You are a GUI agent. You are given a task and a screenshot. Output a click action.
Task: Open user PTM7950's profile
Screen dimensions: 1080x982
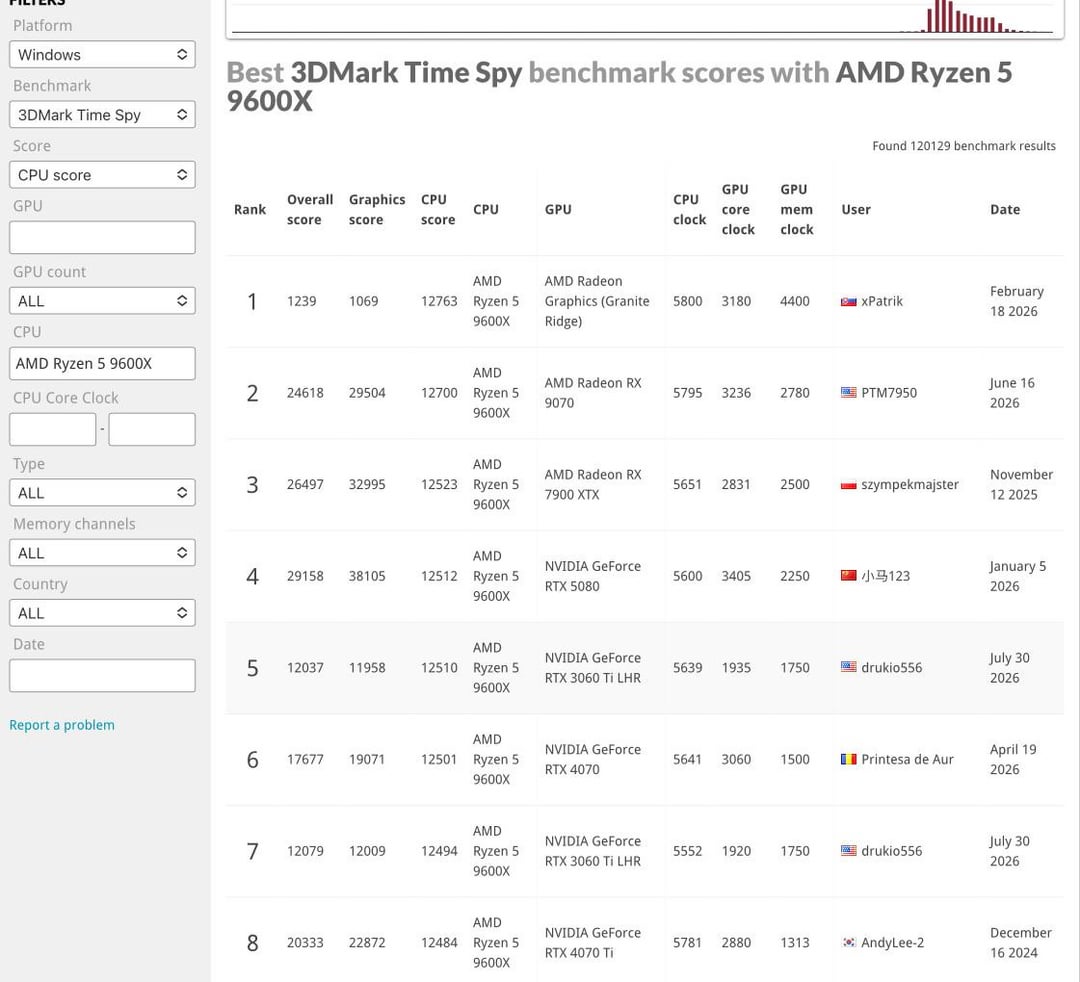point(889,393)
